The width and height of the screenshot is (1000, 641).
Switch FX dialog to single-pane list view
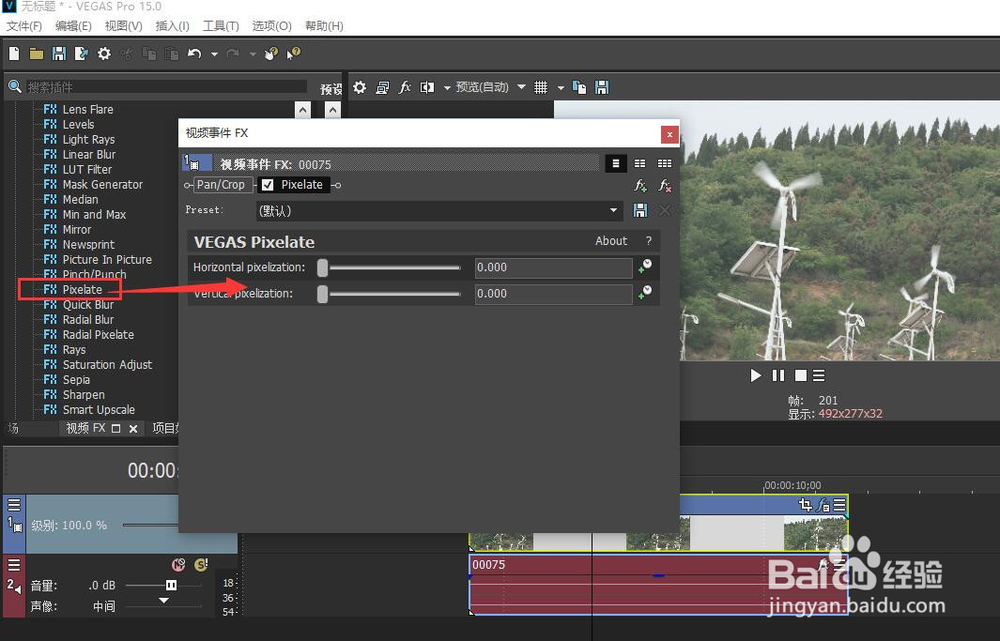(x=615, y=164)
